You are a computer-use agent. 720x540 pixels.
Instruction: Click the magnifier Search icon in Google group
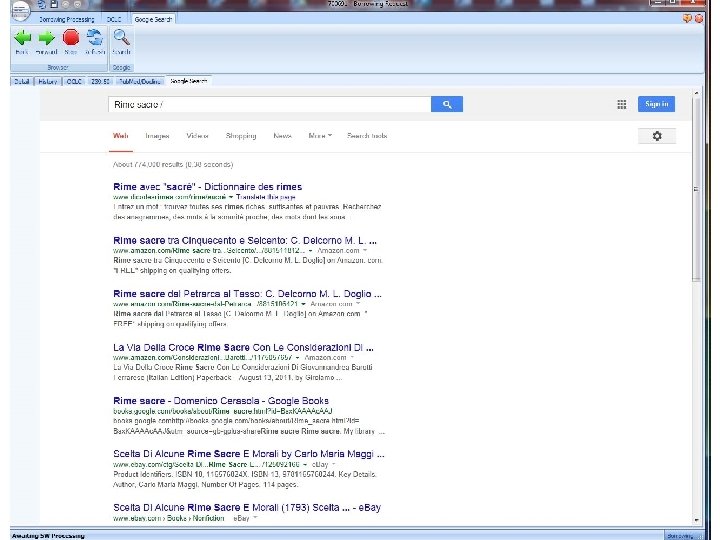tap(122, 37)
